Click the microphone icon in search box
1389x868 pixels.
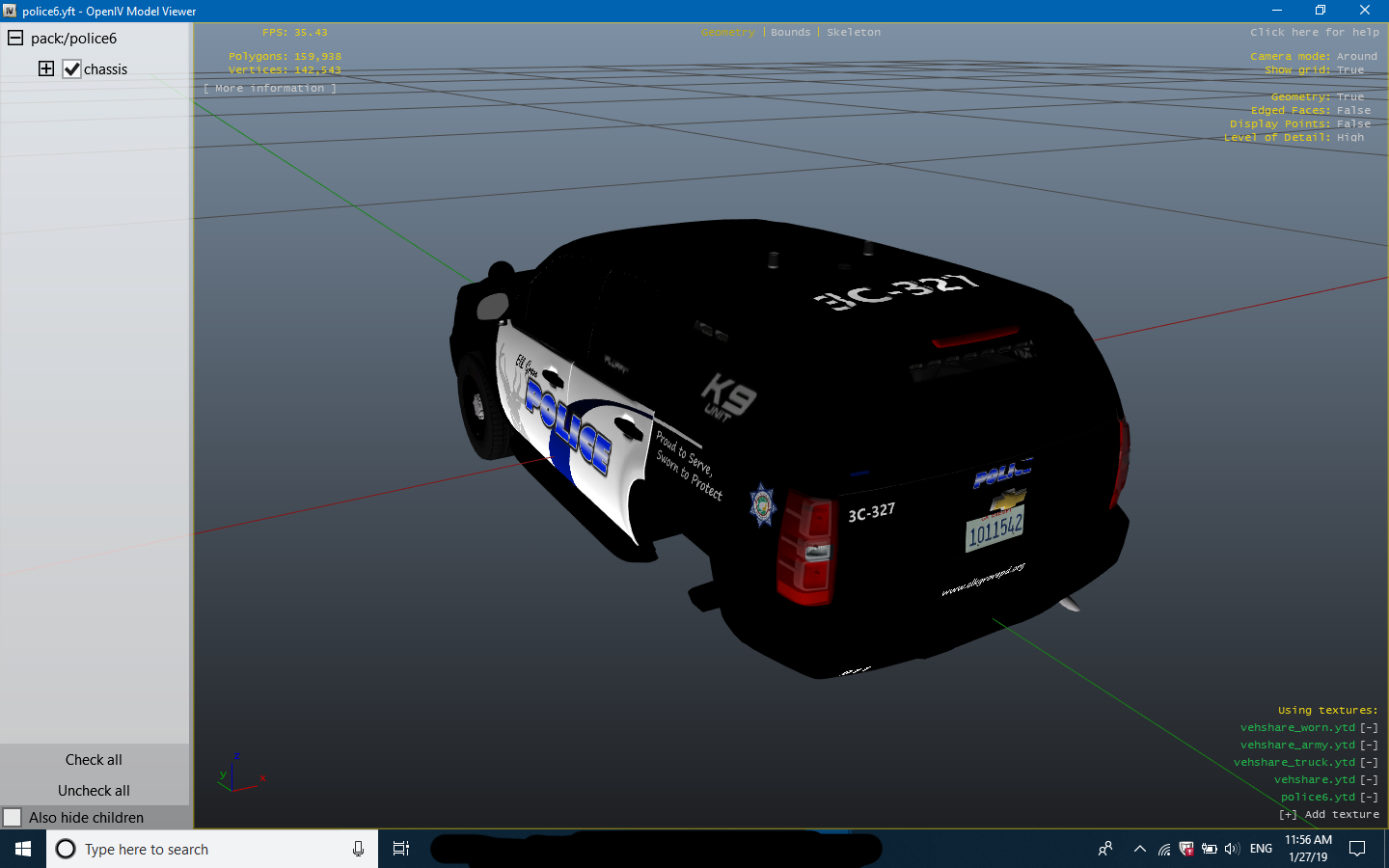coord(358,849)
